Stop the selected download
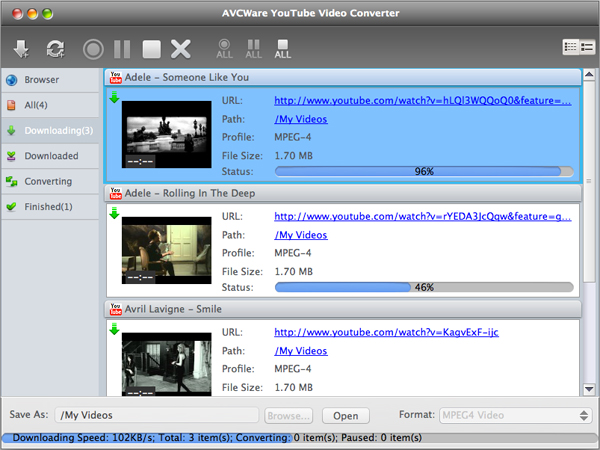Screen dimensions: 600x450 152,49
